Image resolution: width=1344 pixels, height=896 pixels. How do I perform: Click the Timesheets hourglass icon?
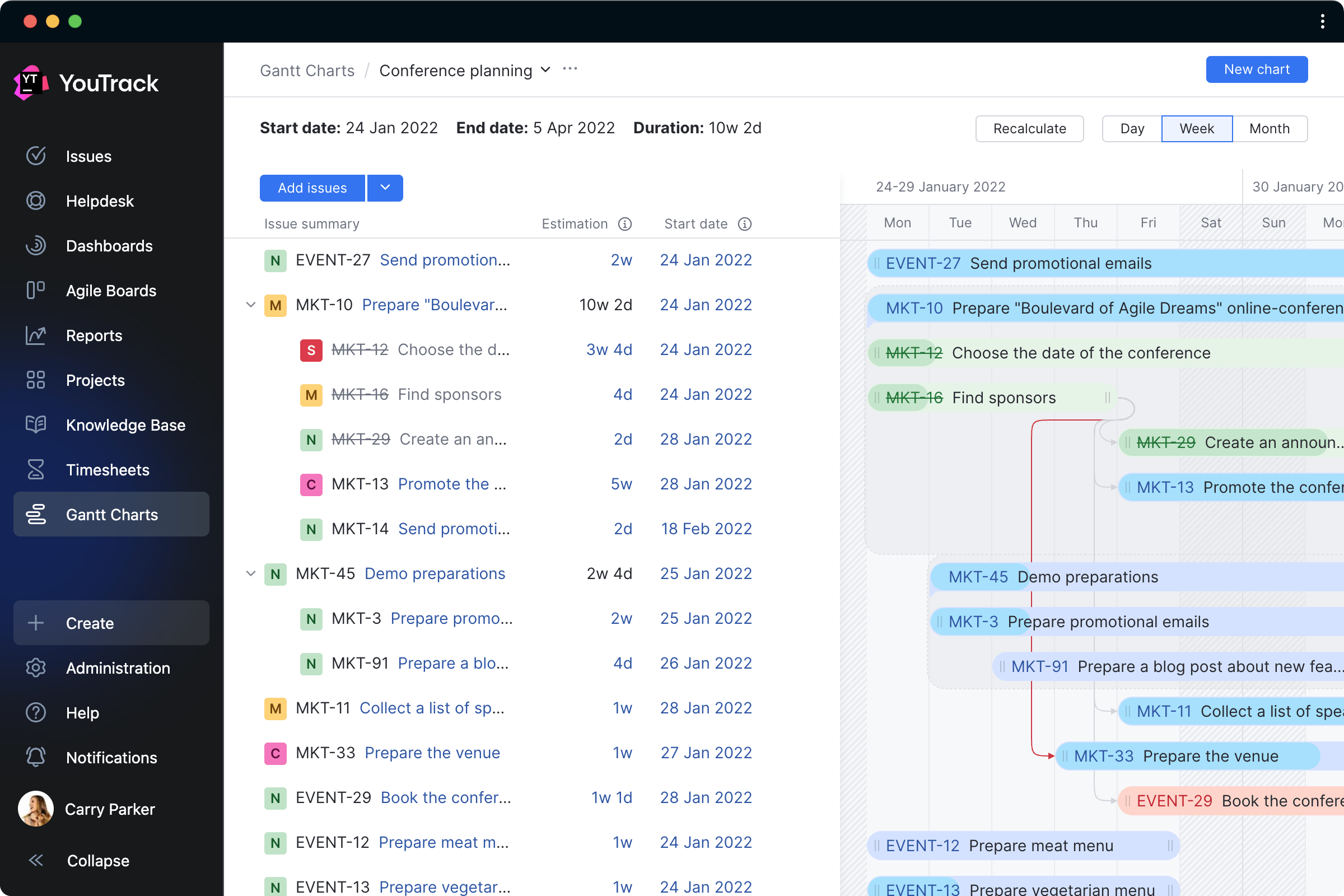35,470
